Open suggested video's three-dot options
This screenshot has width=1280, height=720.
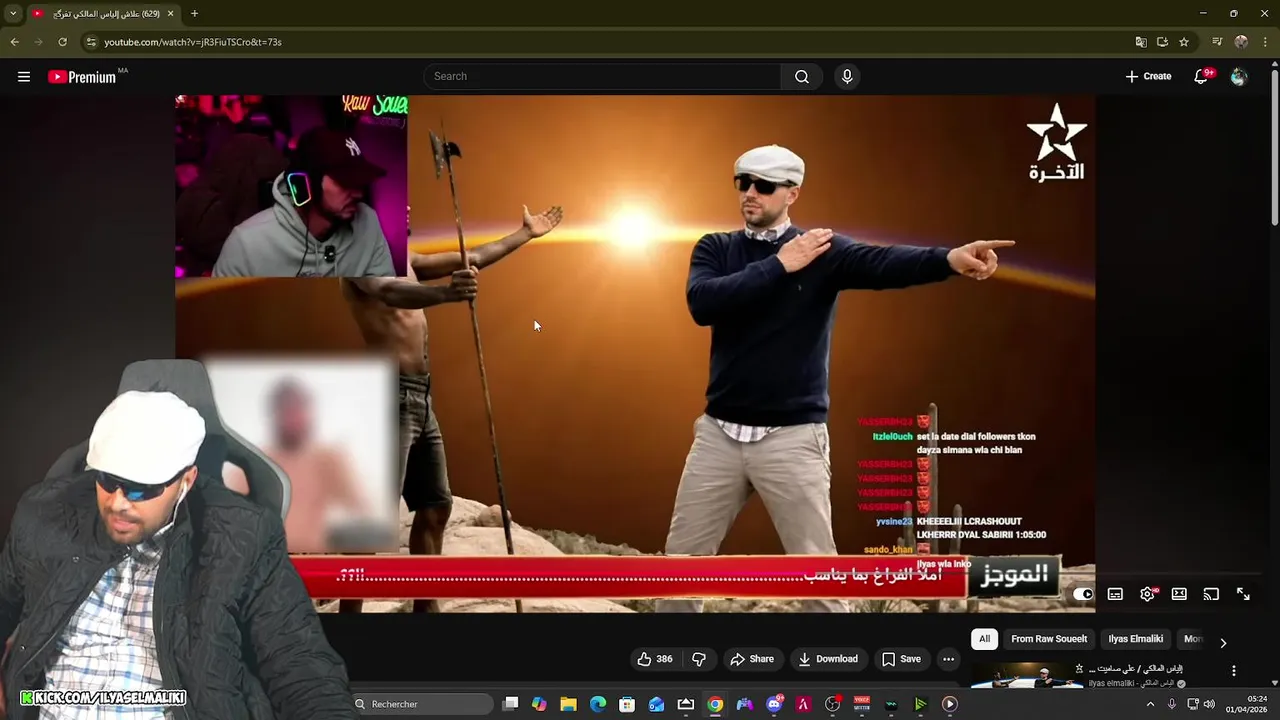(x=1234, y=671)
